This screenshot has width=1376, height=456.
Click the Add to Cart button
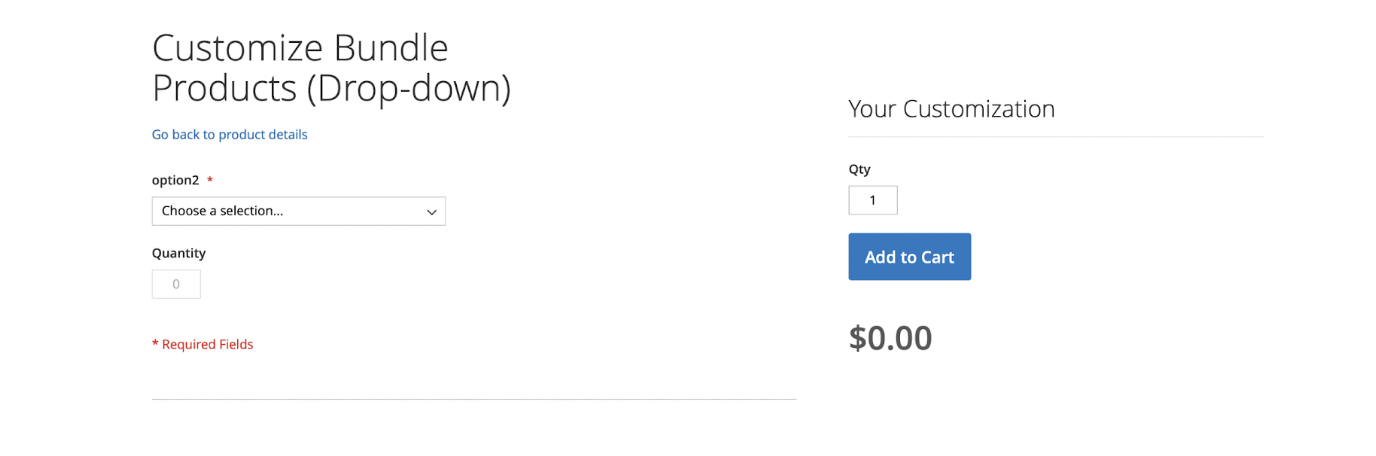click(x=909, y=257)
